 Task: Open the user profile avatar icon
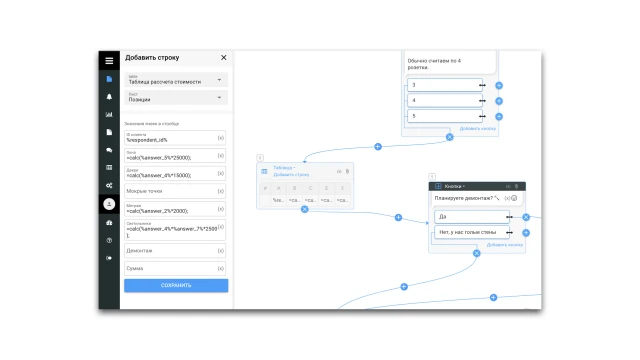point(109,204)
